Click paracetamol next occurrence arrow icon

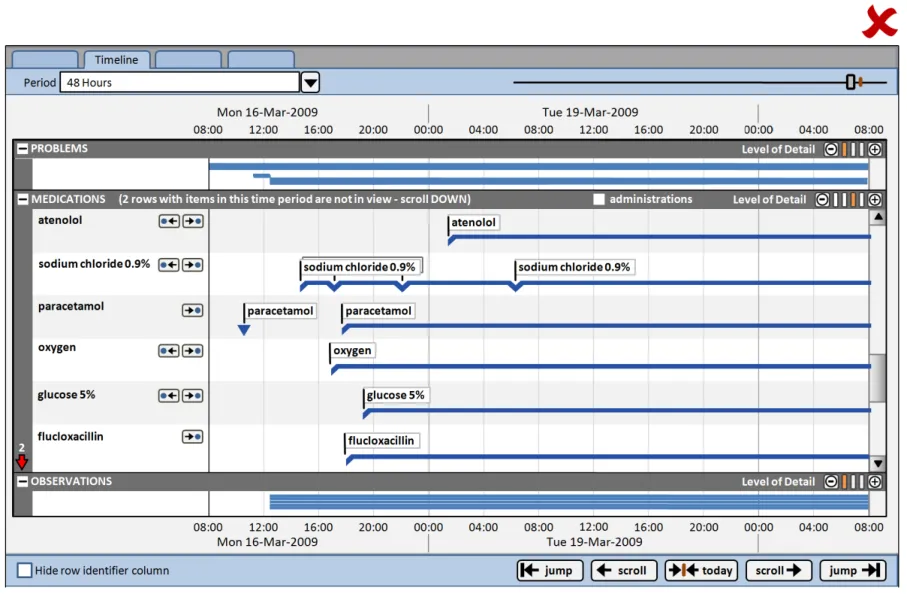click(193, 310)
